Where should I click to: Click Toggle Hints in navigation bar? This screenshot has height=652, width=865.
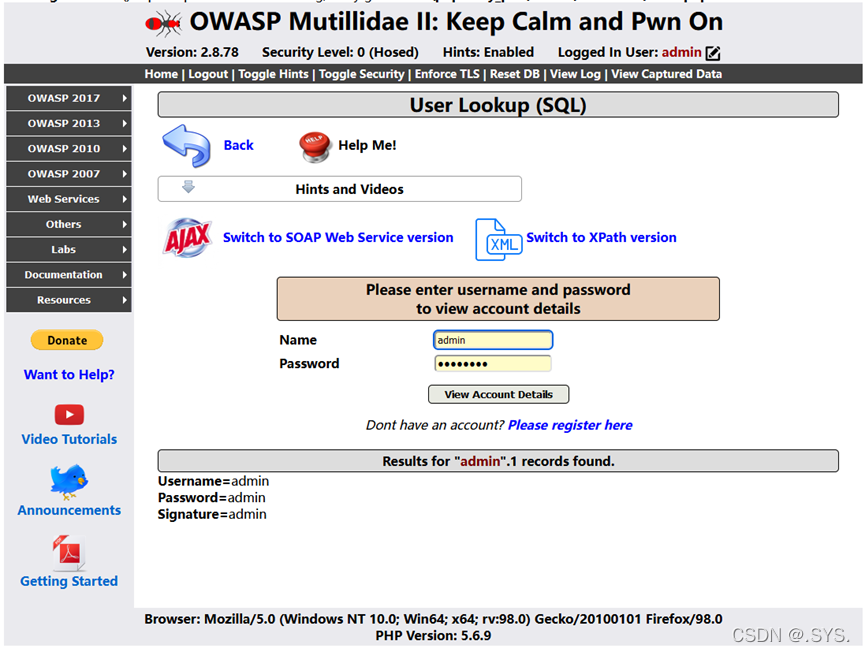[x=273, y=74]
